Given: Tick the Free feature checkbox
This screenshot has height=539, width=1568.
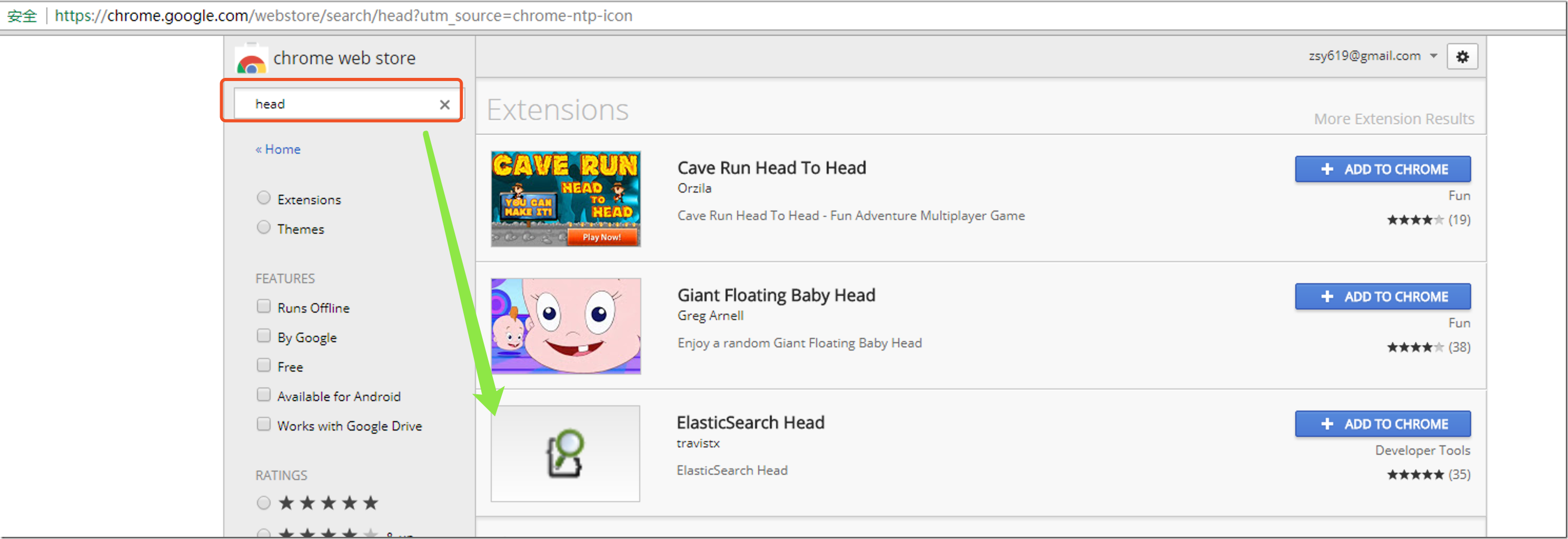Looking at the screenshot, I should coord(263,365).
